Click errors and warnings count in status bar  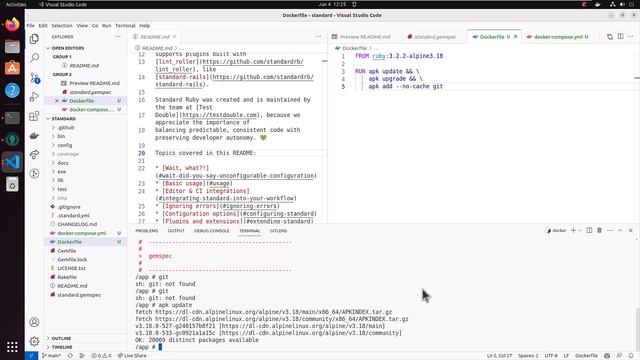click(x=101, y=356)
